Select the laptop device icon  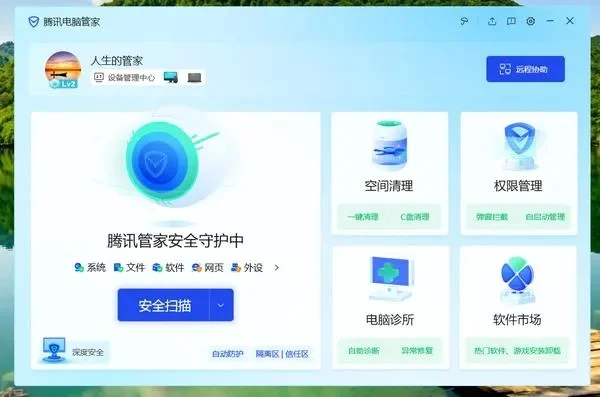(x=194, y=78)
